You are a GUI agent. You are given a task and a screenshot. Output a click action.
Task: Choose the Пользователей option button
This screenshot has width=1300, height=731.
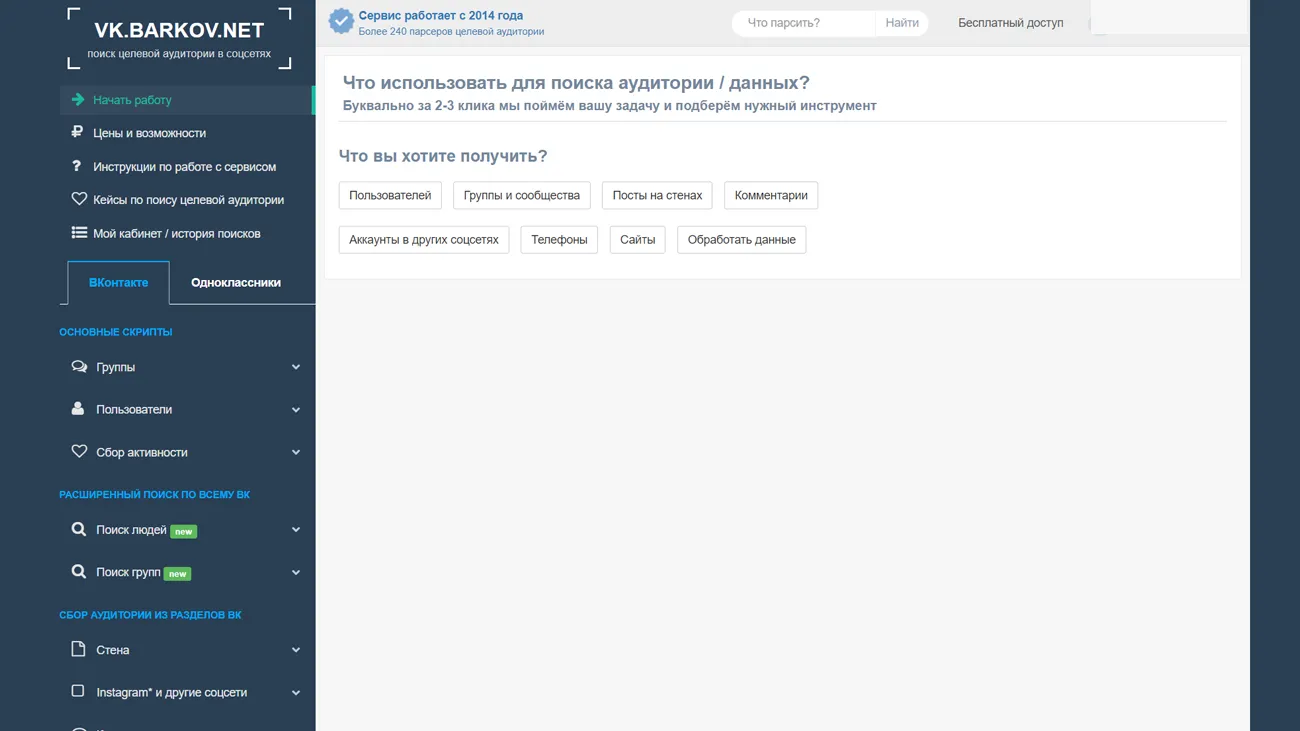click(390, 195)
